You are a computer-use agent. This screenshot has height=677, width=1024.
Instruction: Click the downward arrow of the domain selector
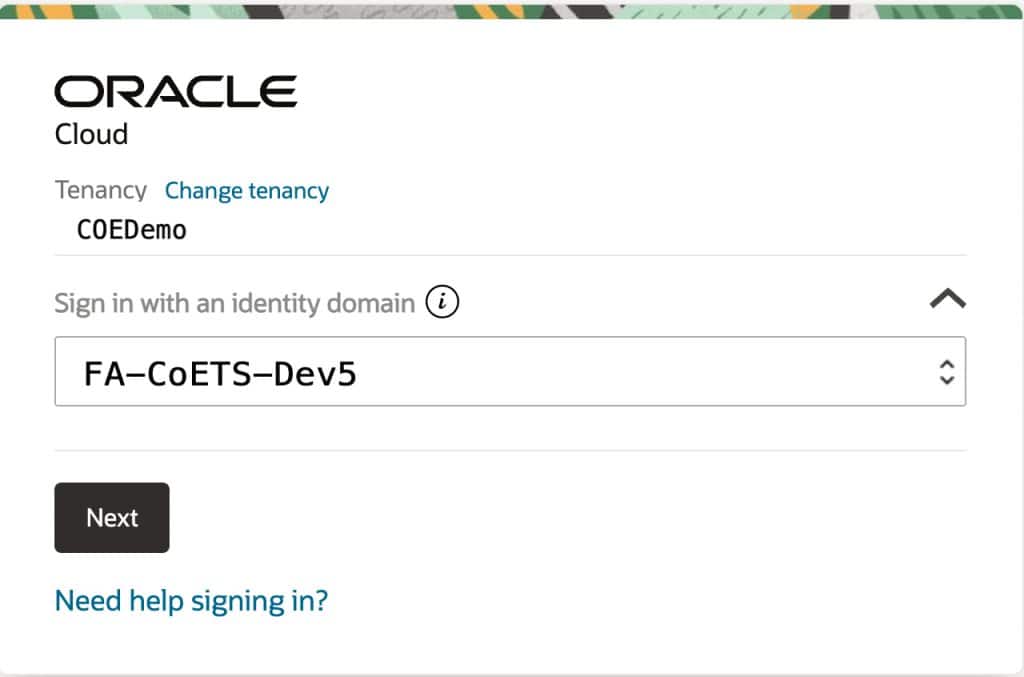(946, 381)
